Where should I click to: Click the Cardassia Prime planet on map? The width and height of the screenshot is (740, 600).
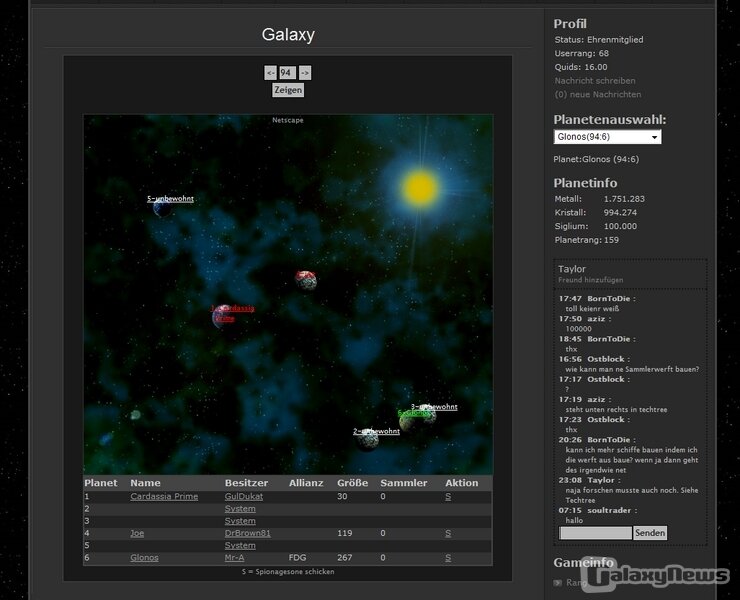(223, 317)
